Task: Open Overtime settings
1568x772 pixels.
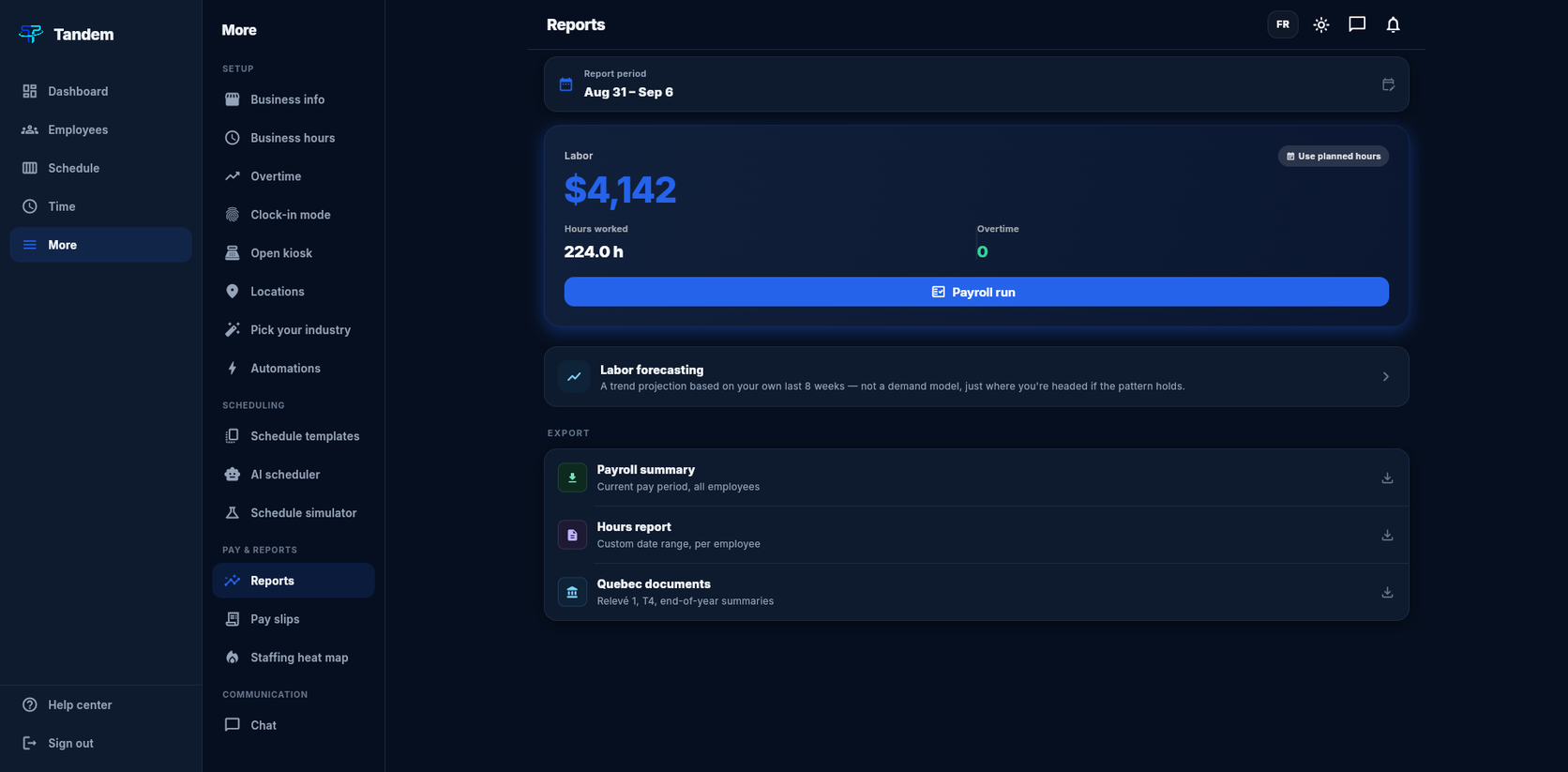Action: click(294, 176)
